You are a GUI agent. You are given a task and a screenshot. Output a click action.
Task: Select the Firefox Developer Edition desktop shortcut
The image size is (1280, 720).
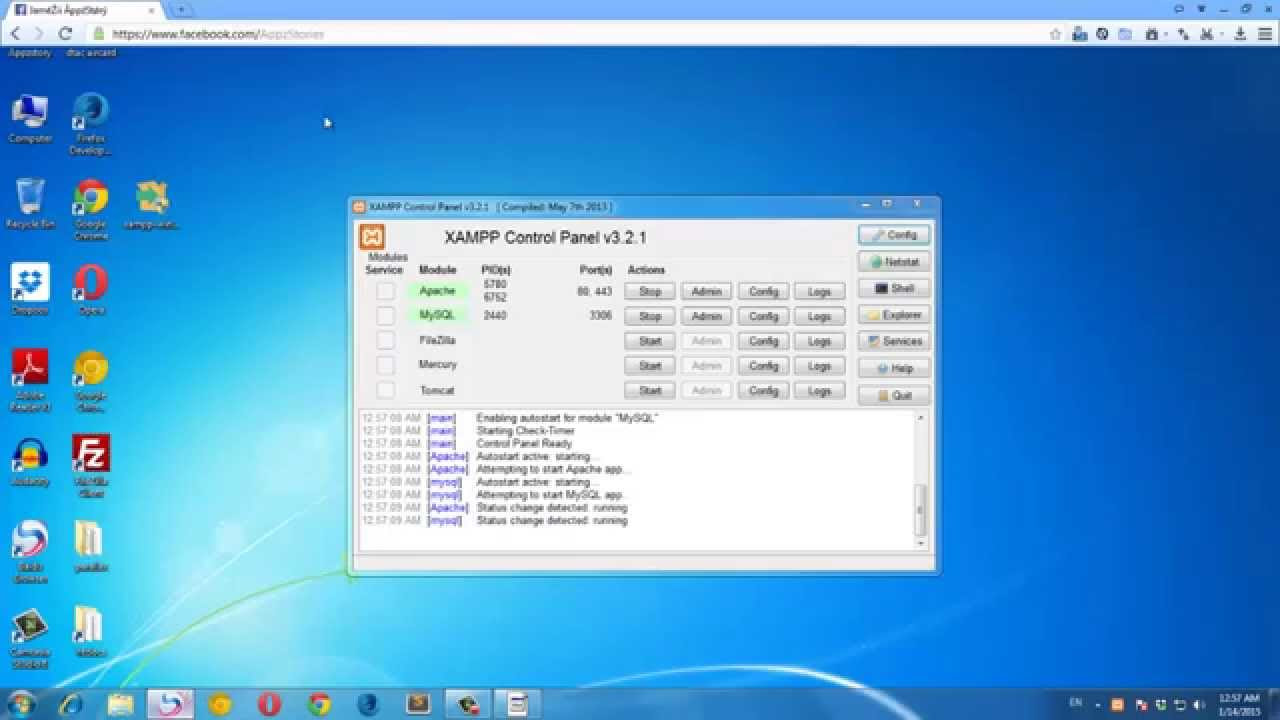(x=90, y=125)
